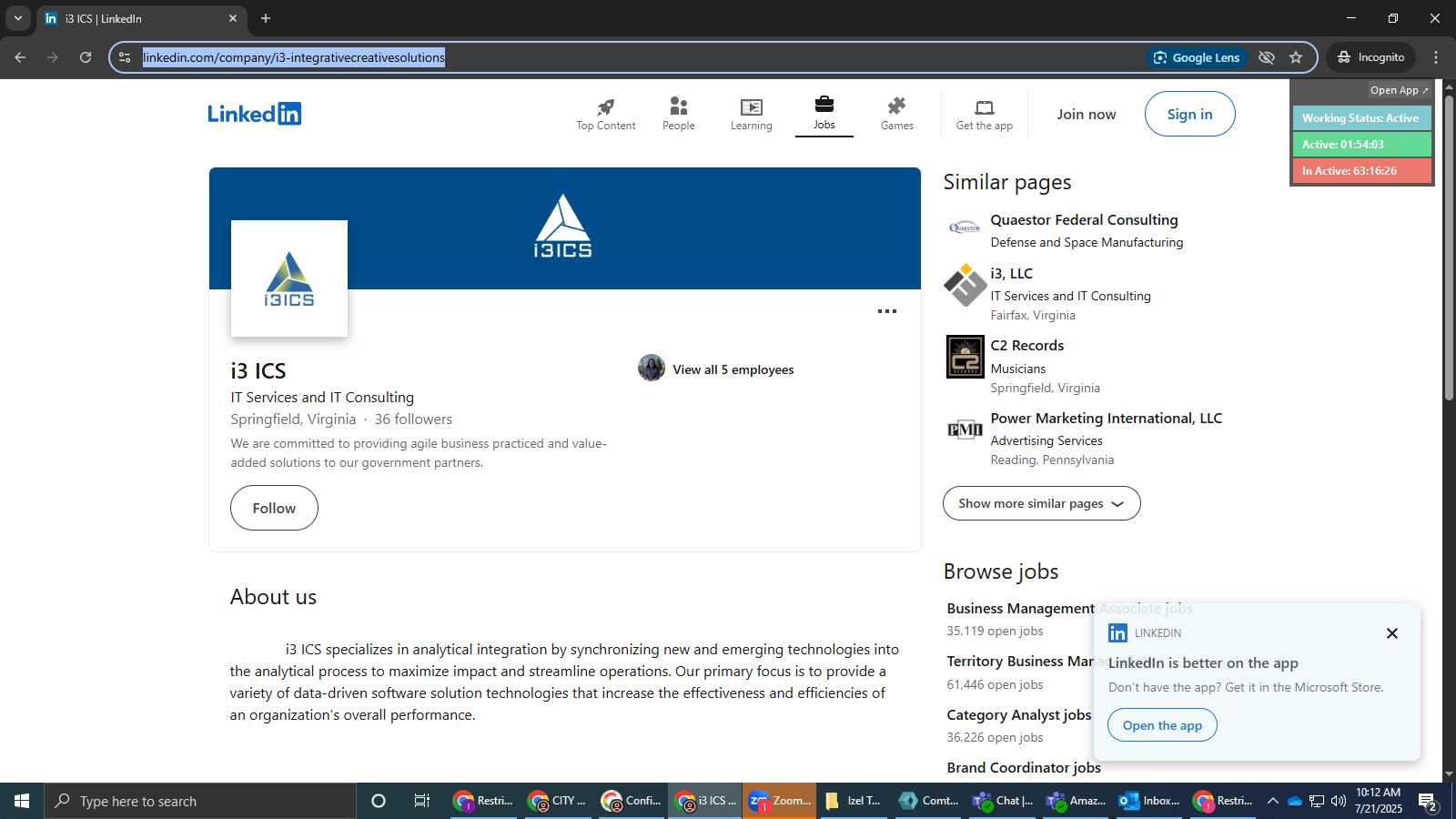
Task: Close the i3 ICS LinkedIn tab
Action: [233, 18]
